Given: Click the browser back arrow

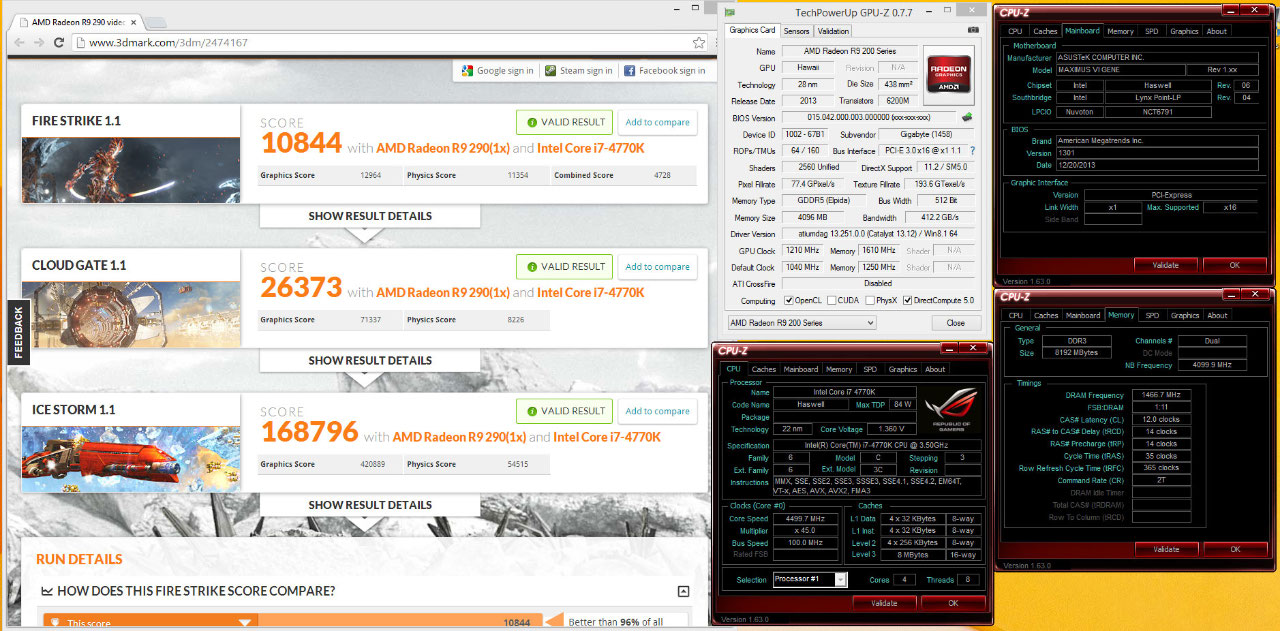Looking at the screenshot, I should click(x=19, y=43).
